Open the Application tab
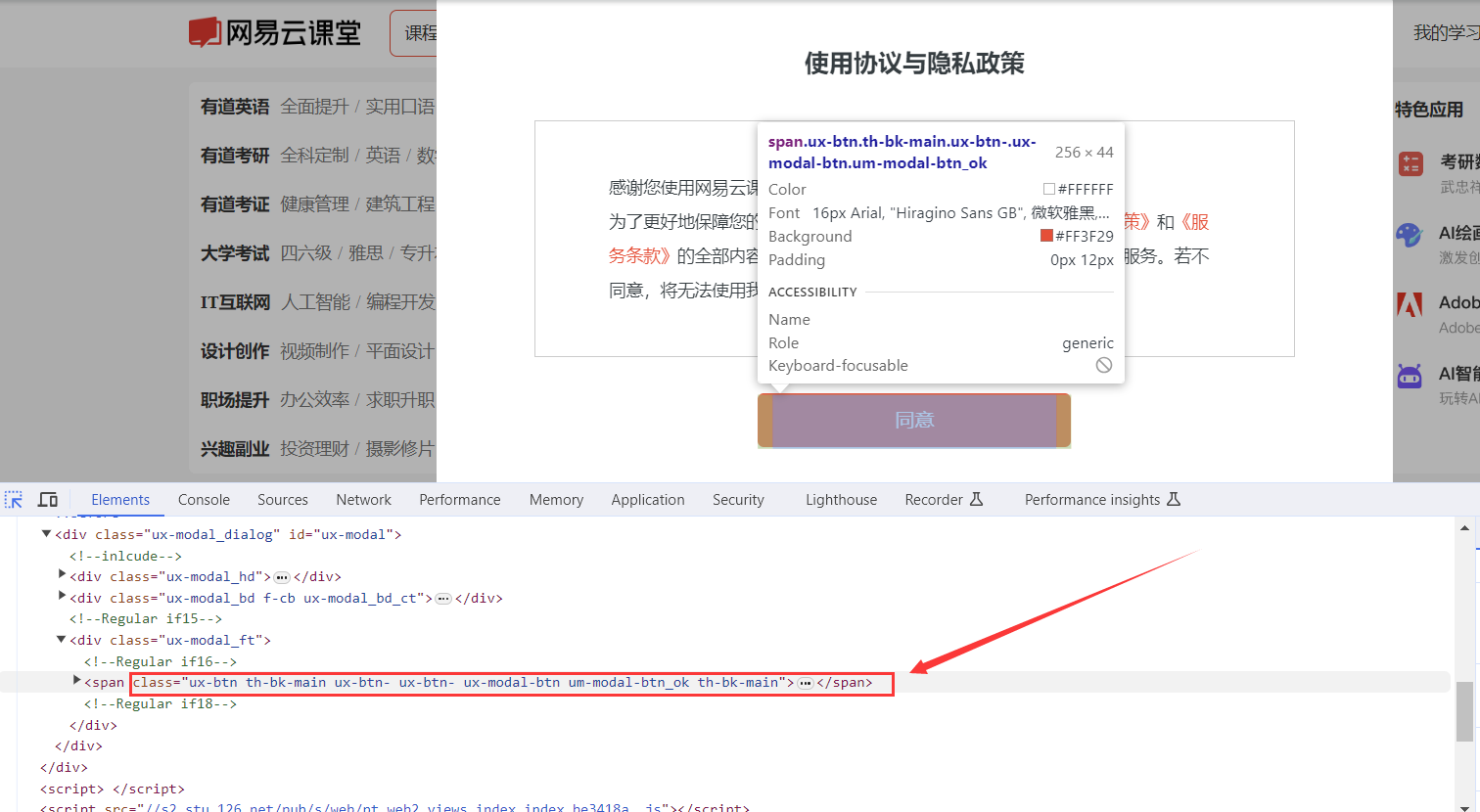This screenshot has width=1480, height=812. point(648,500)
